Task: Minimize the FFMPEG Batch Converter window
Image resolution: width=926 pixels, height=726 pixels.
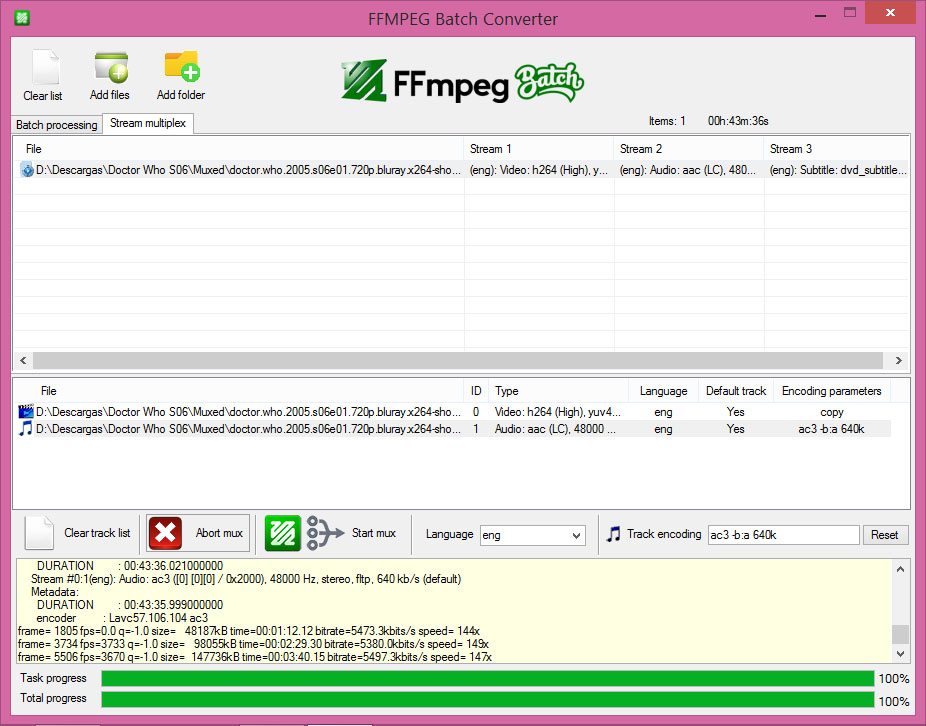Action: 820,14
